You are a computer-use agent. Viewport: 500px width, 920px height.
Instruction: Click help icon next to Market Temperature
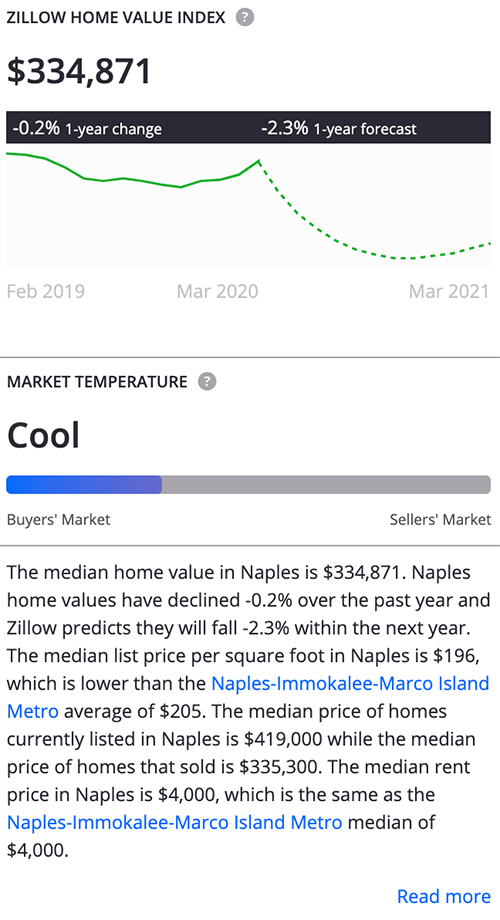pos(207,382)
